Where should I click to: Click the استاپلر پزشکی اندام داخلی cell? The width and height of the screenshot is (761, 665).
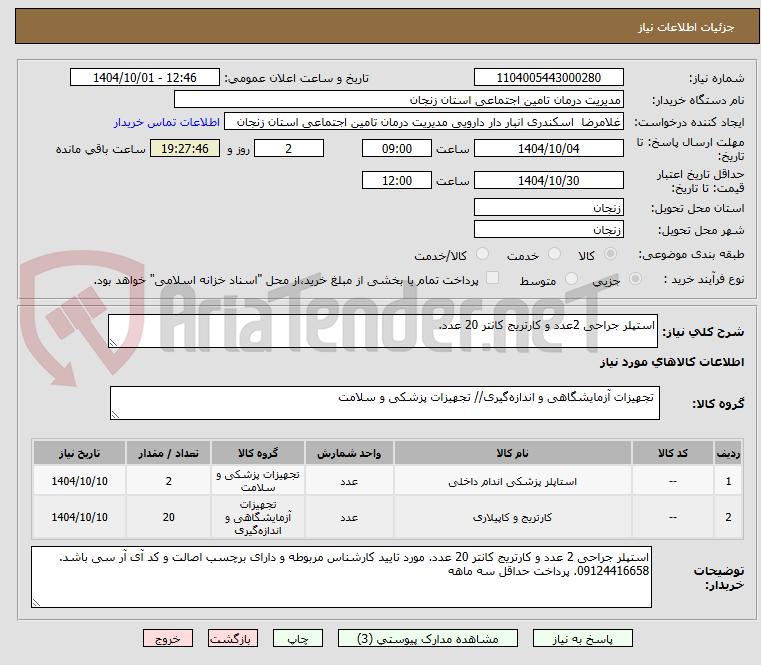513,481
